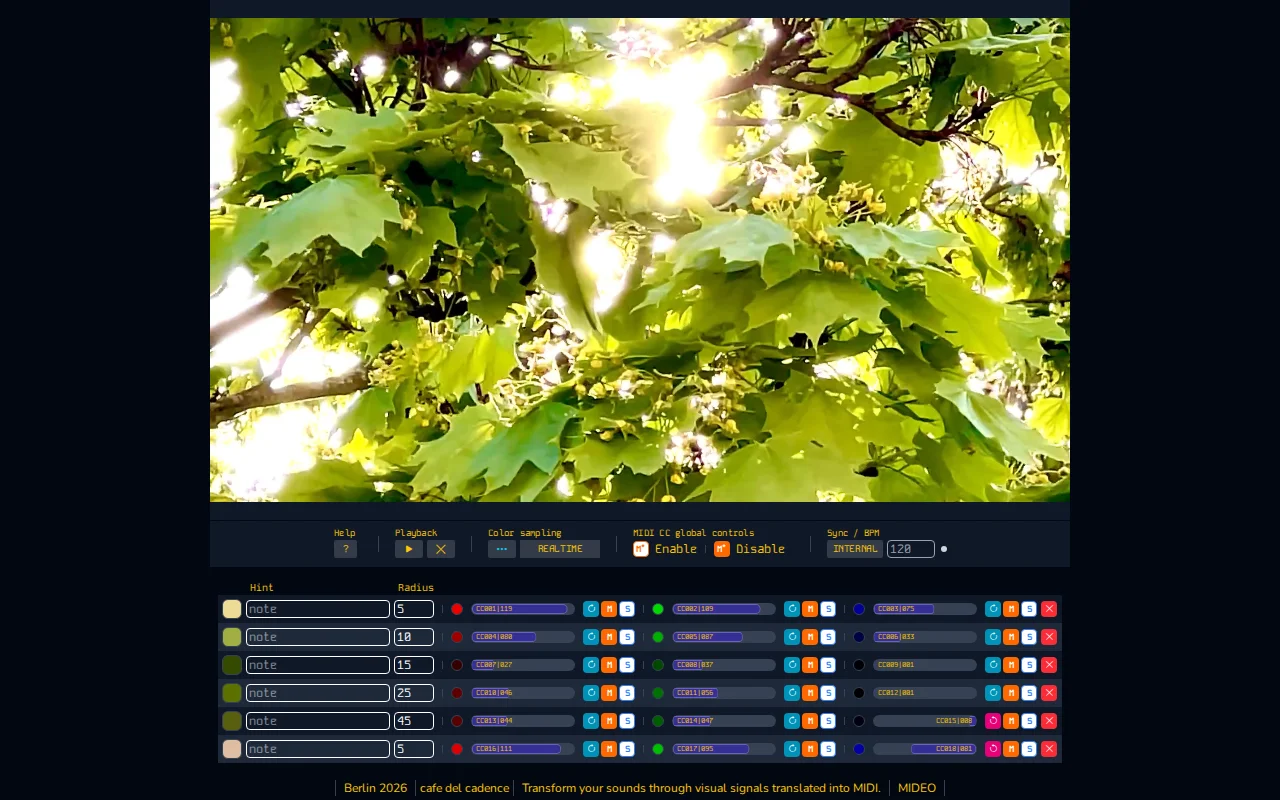Click the radius field showing 25
This screenshot has height=800, width=1280.
[414, 693]
